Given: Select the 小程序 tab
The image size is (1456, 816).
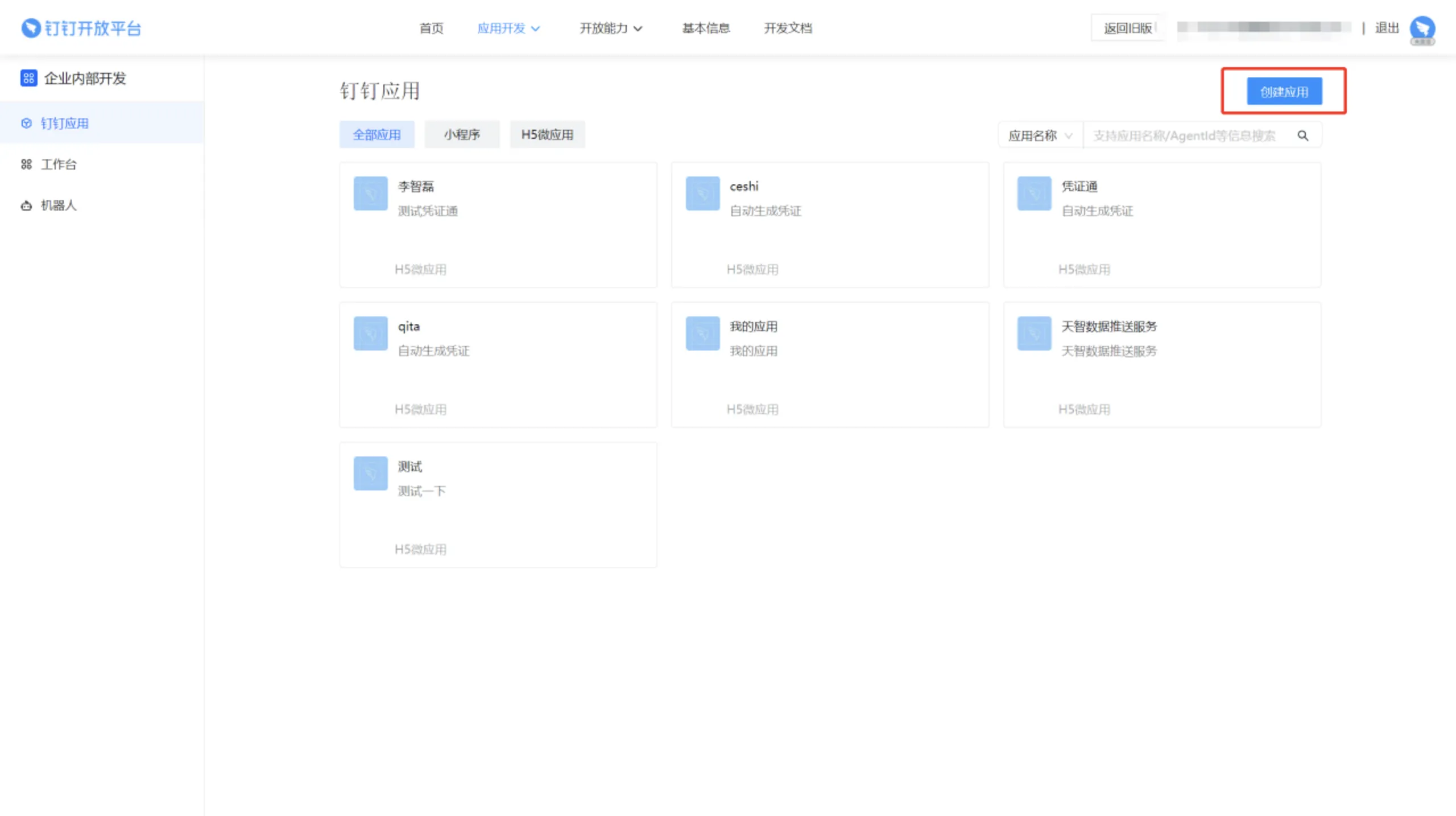Looking at the screenshot, I should click(x=462, y=134).
